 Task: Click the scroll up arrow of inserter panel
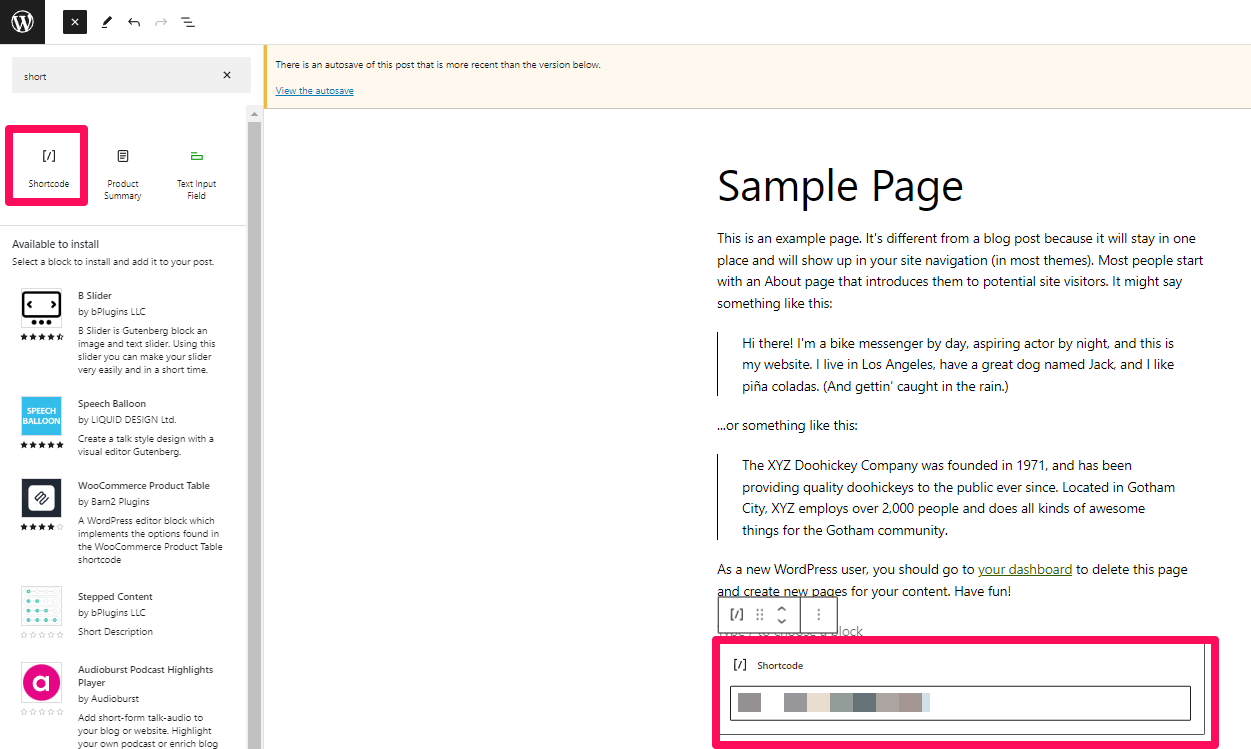pyautogui.click(x=254, y=114)
